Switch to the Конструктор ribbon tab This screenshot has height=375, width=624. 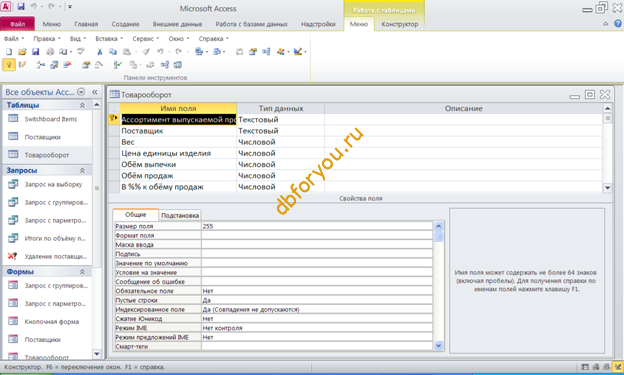[400, 24]
